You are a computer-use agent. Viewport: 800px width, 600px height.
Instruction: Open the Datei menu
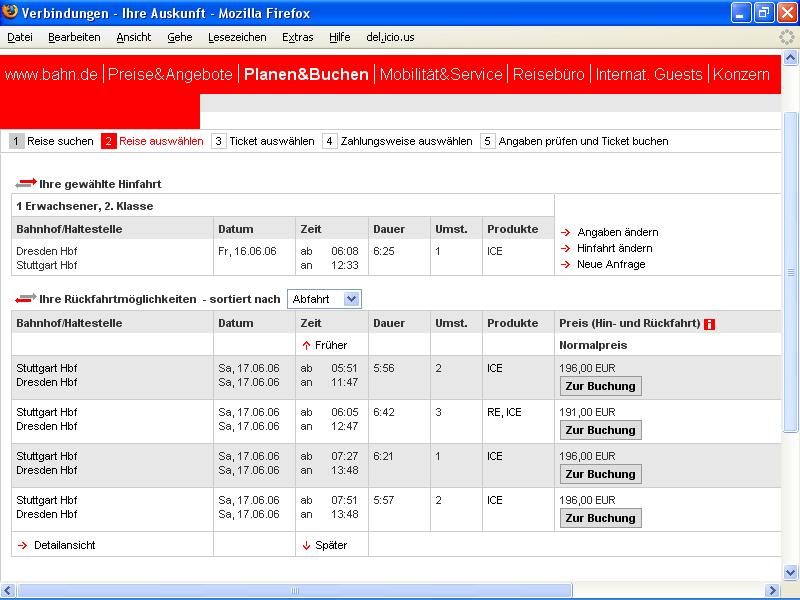(20, 37)
